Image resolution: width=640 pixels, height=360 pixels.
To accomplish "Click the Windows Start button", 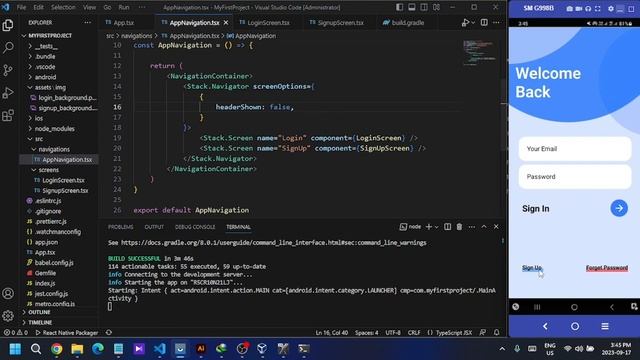I will 15,349.
